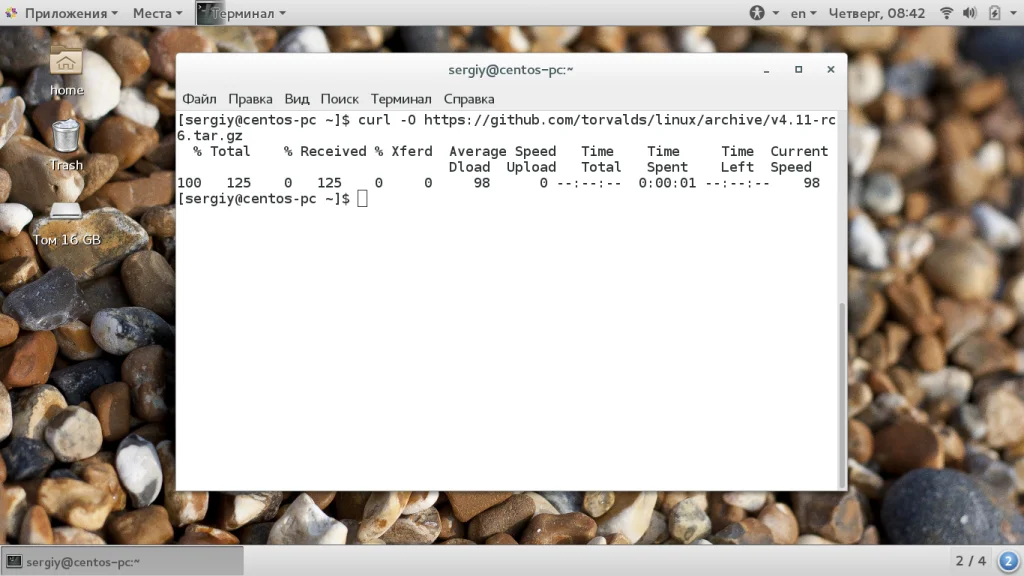Image resolution: width=1024 pixels, height=576 pixels.
Task: Click the accessibility icon in top panel
Action: tap(757, 13)
